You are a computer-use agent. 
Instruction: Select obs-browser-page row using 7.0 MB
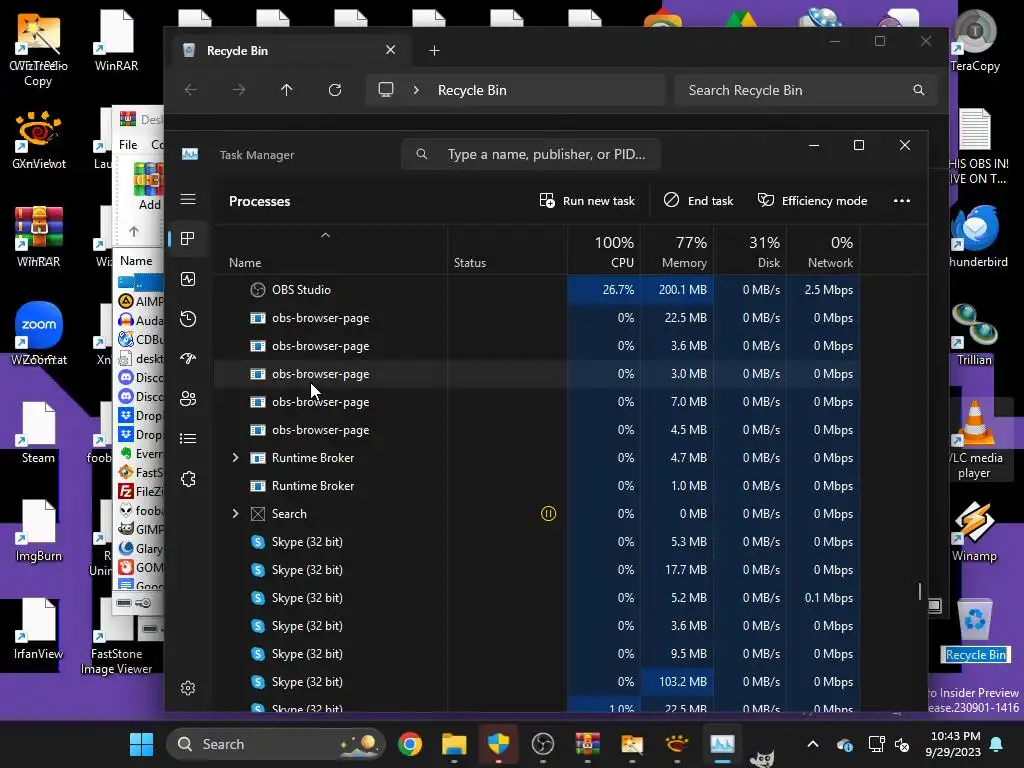[x=537, y=402]
